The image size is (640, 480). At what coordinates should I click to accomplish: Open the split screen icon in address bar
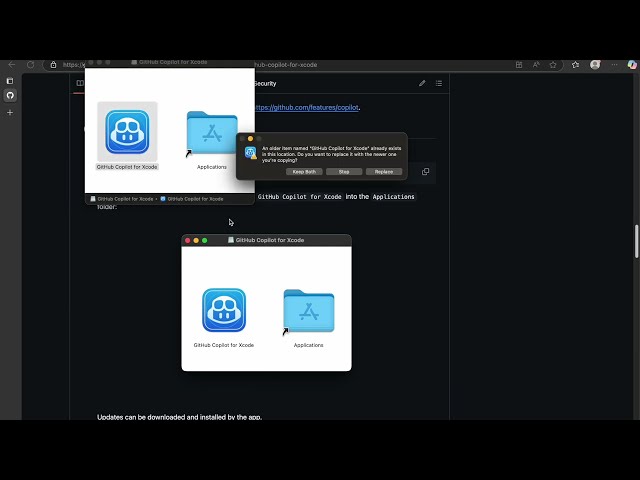coord(519,64)
